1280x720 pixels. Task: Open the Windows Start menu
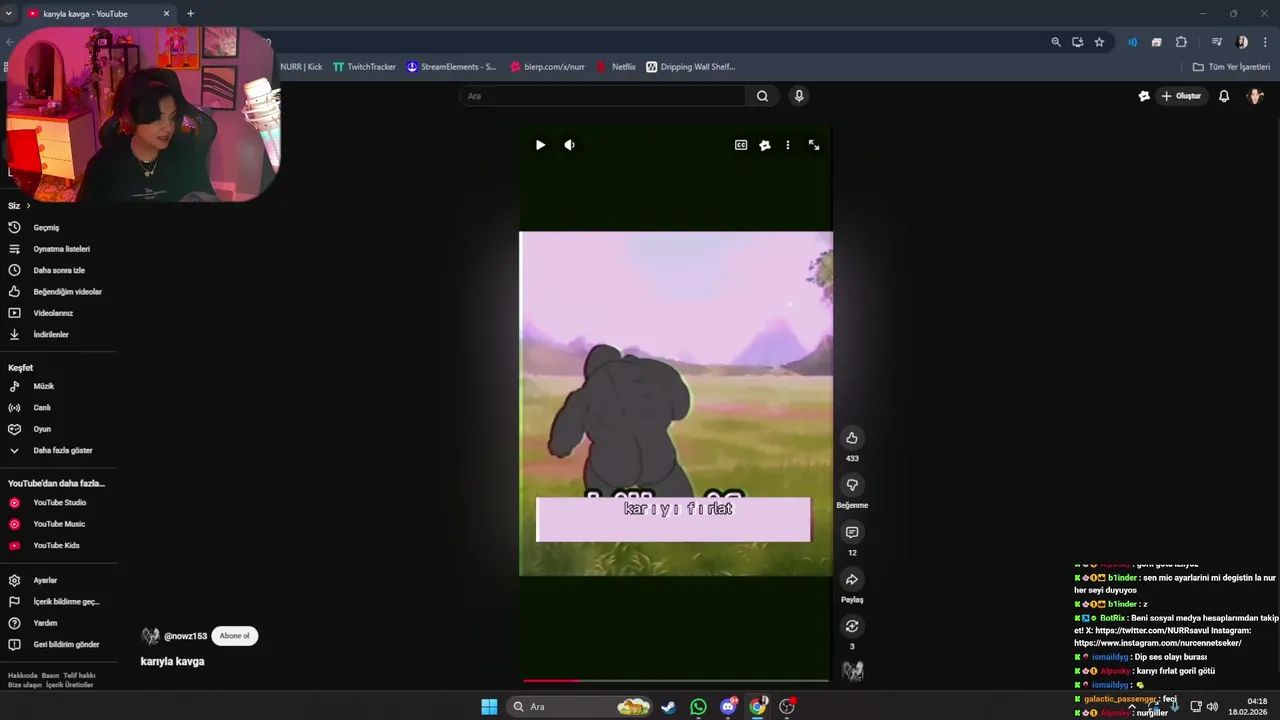tap(489, 707)
